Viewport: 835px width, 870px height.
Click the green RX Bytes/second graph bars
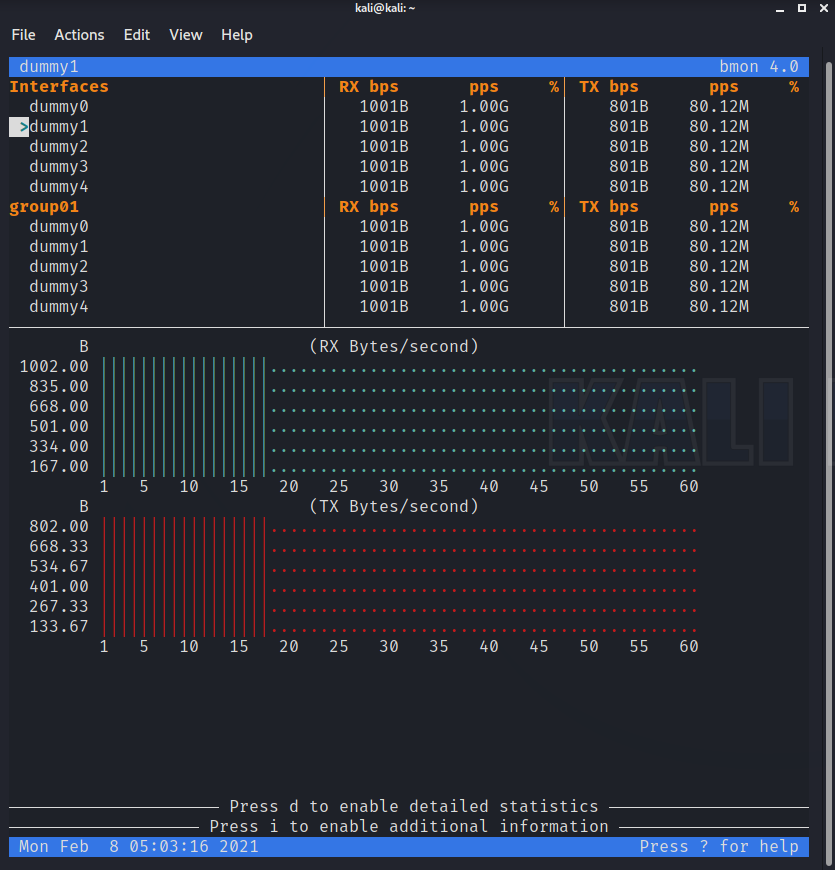(184, 417)
